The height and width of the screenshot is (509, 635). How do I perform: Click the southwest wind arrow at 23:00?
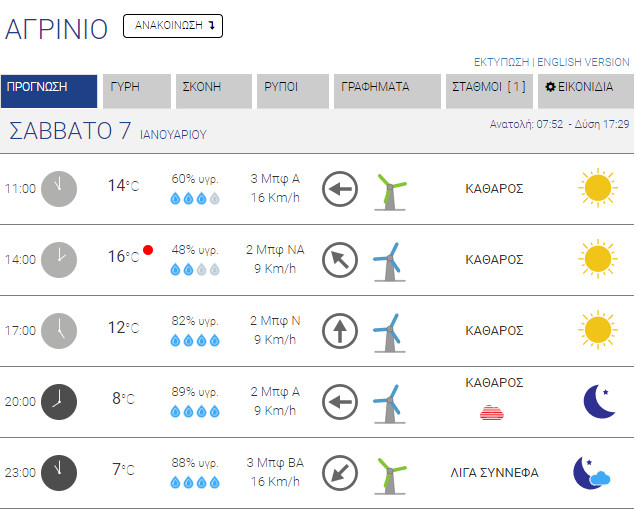point(340,472)
